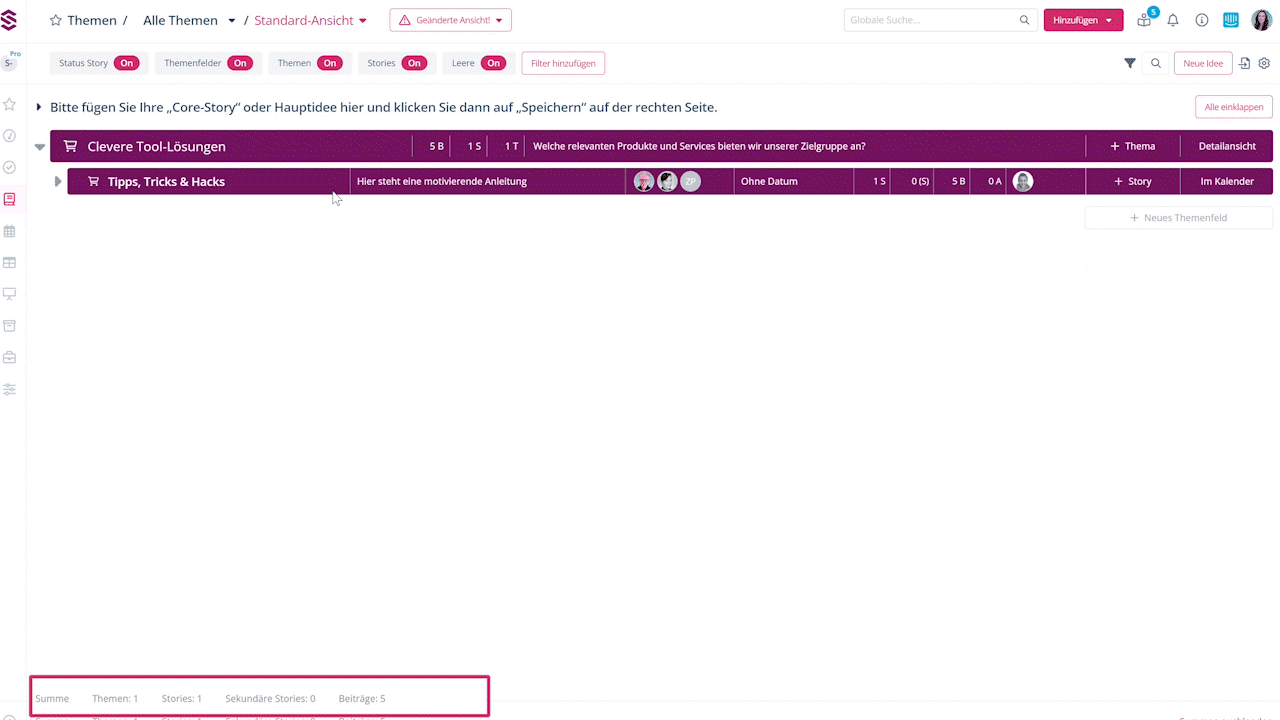Image resolution: width=1280 pixels, height=720 pixels.
Task: Toggle the Themenfelder filter off
Action: click(x=240, y=63)
